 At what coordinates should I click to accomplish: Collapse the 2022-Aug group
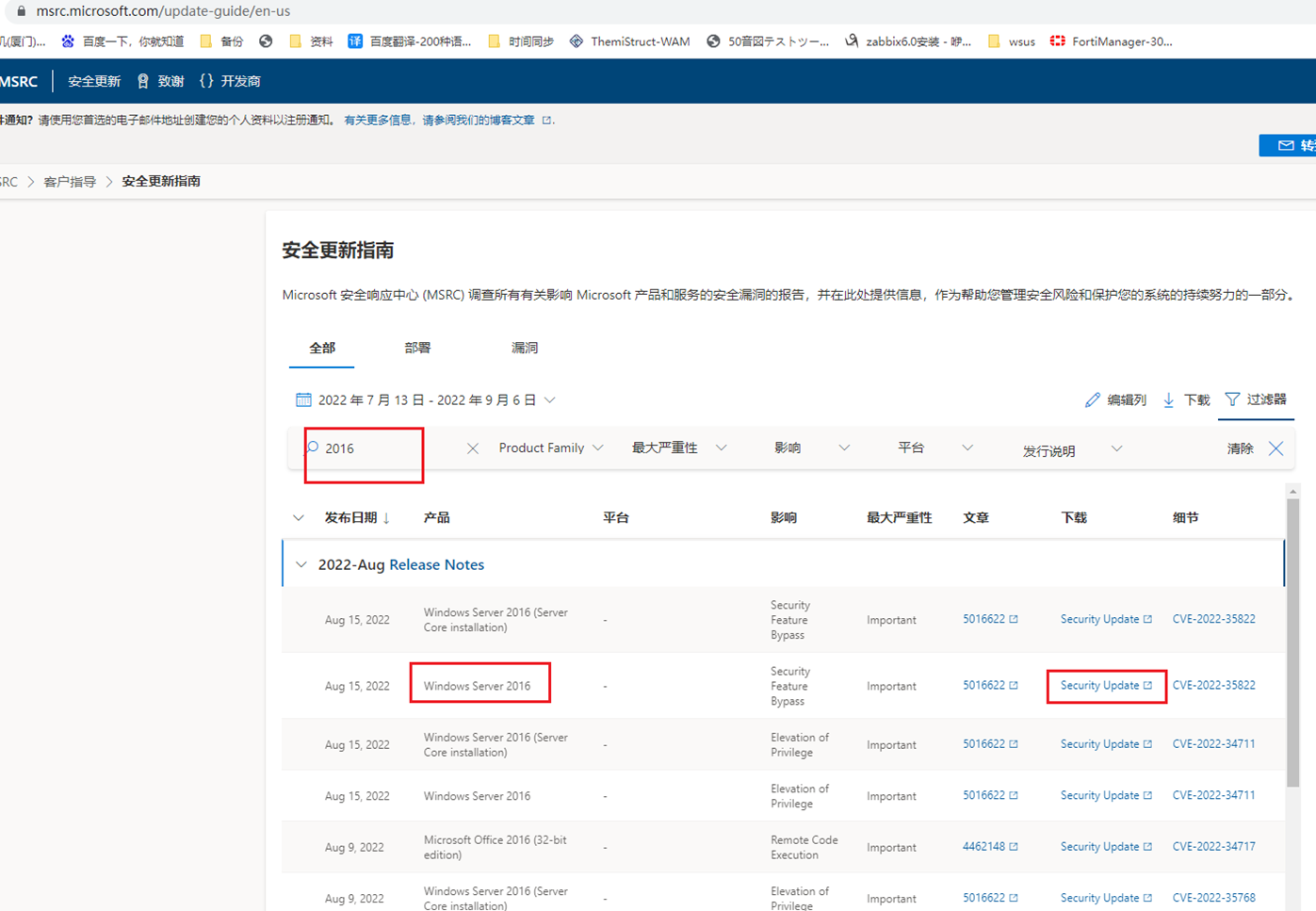[x=301, y=564]
